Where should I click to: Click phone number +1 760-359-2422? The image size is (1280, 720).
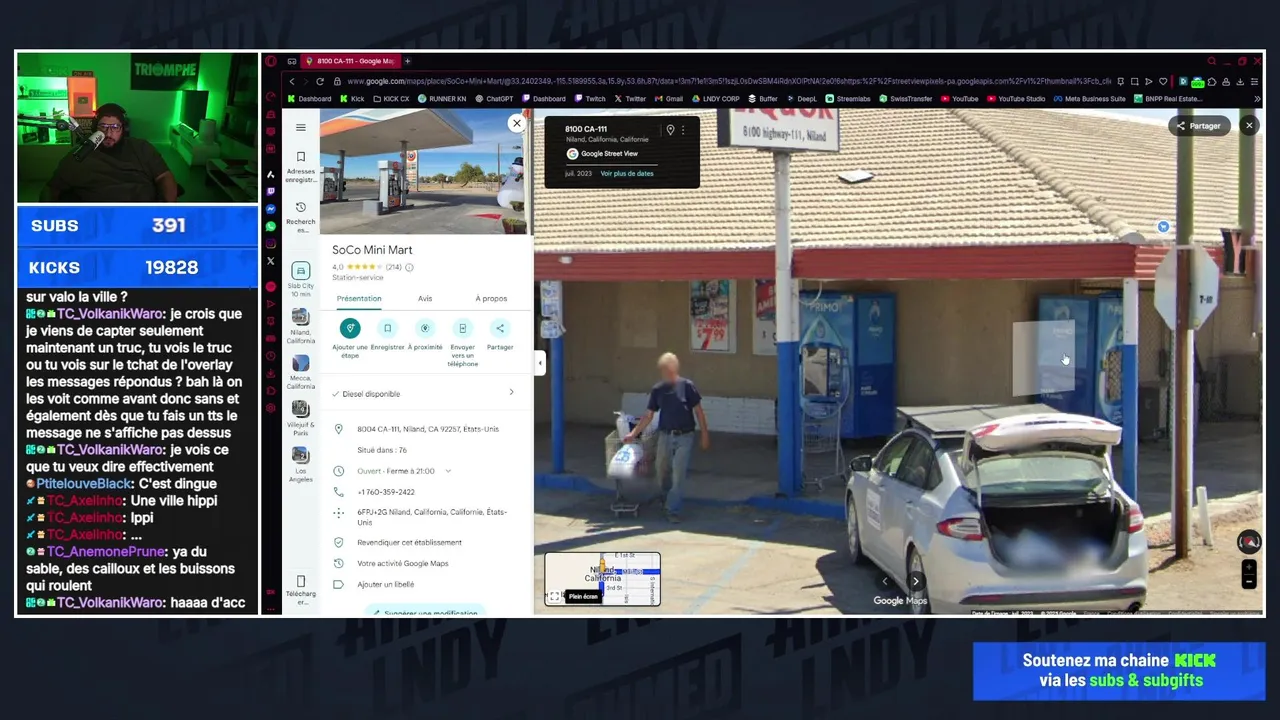point(386,492)
